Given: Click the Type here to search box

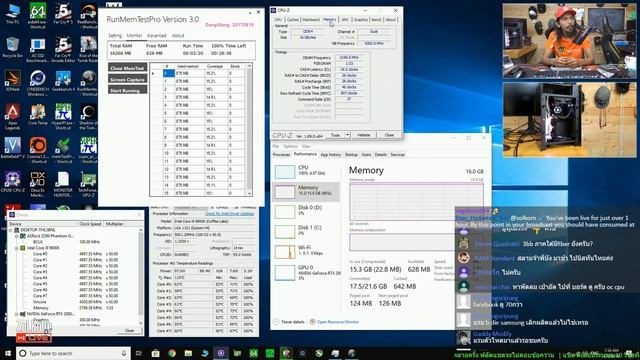Looking at the screenshot, I should pyautogui.click(x=73, y=353).
